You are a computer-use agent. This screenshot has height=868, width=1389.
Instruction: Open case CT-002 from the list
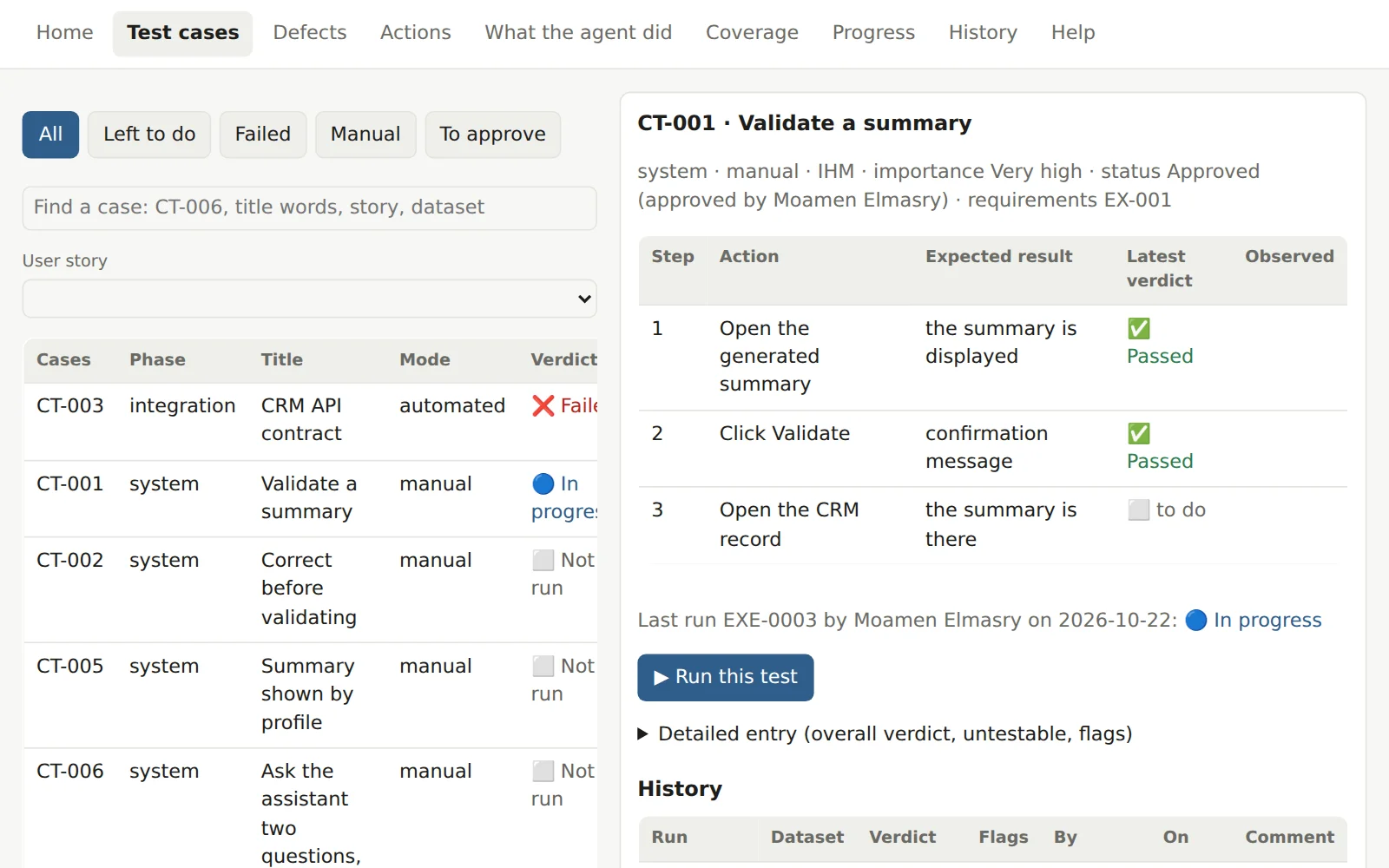coord(69,560)
